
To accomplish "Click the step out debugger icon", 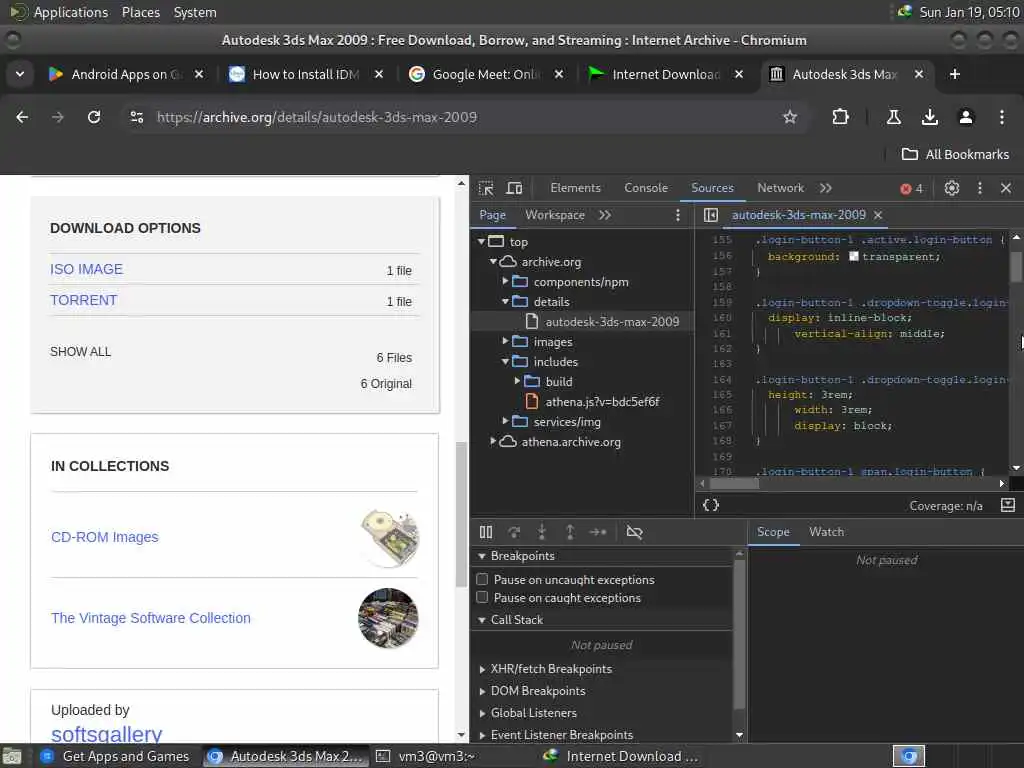I will click(x=569, y=532).
